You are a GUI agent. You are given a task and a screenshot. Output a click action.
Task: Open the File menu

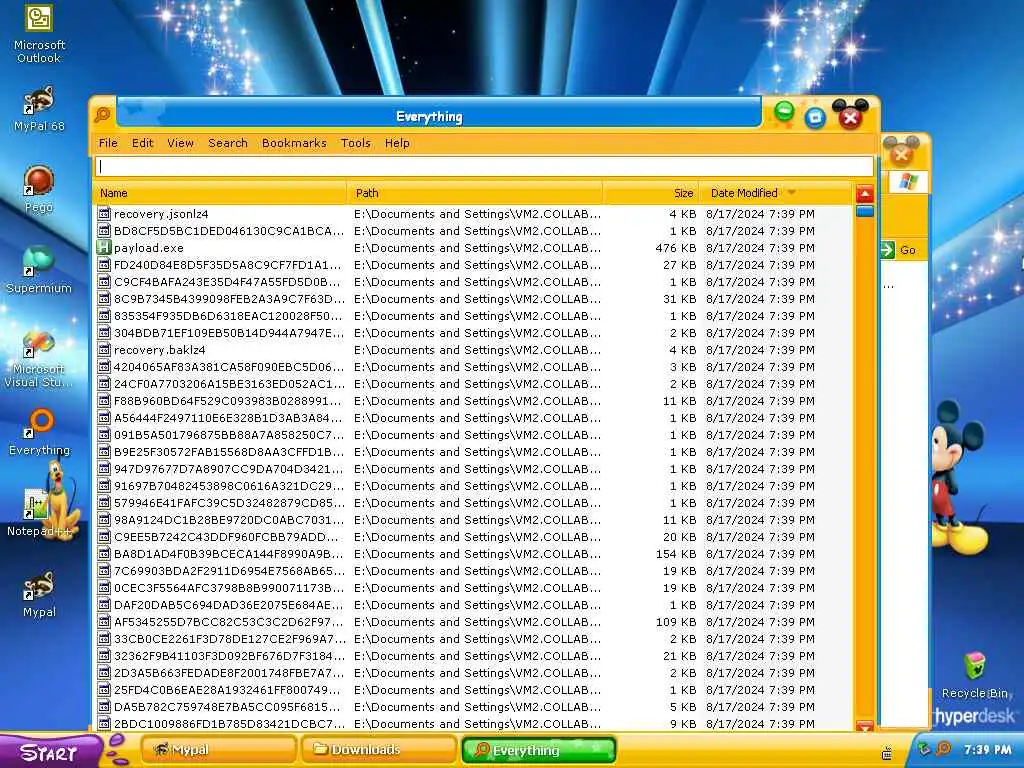(x=108, y=143)
